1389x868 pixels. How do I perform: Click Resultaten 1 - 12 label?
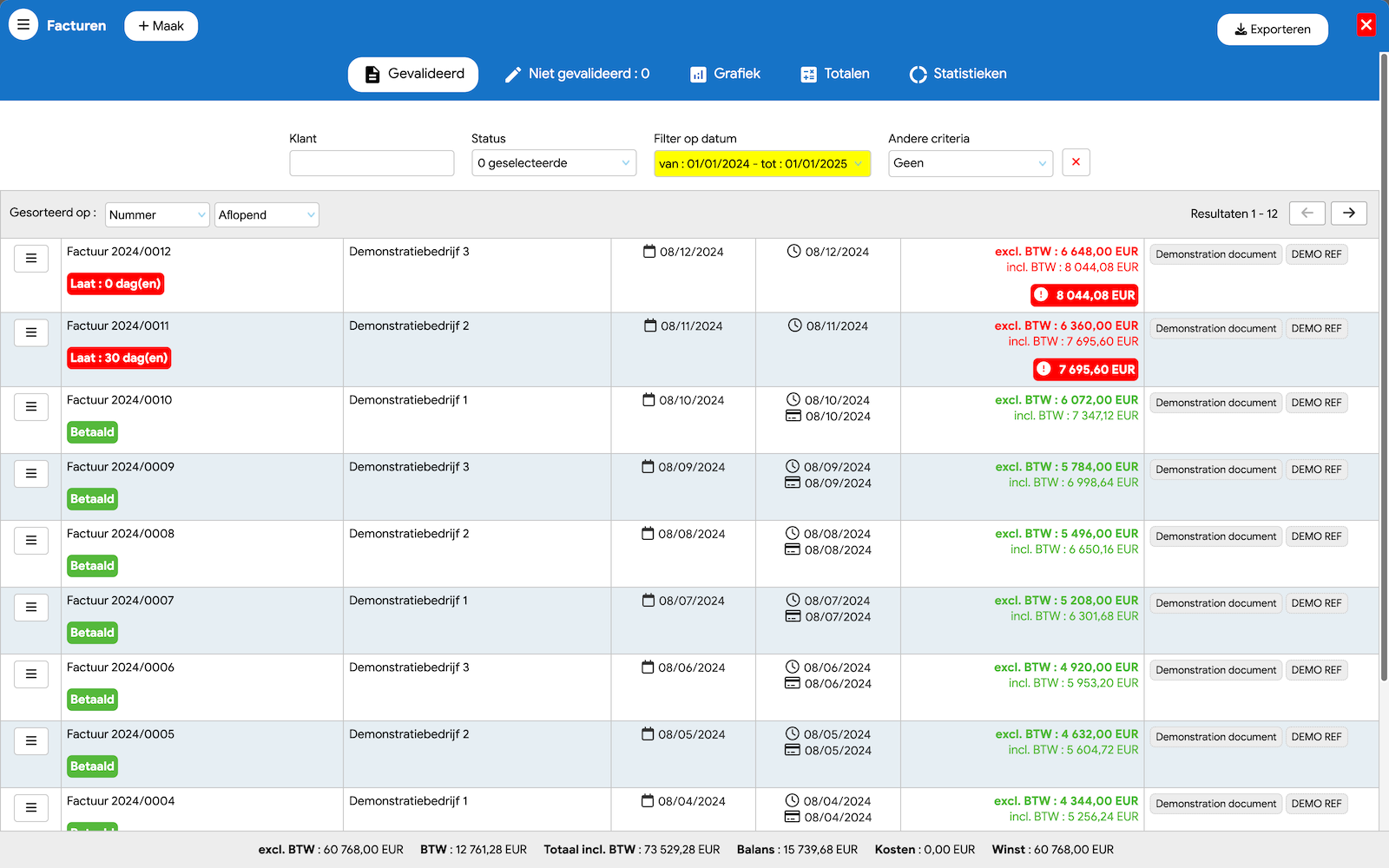[x=1234, y=214]
